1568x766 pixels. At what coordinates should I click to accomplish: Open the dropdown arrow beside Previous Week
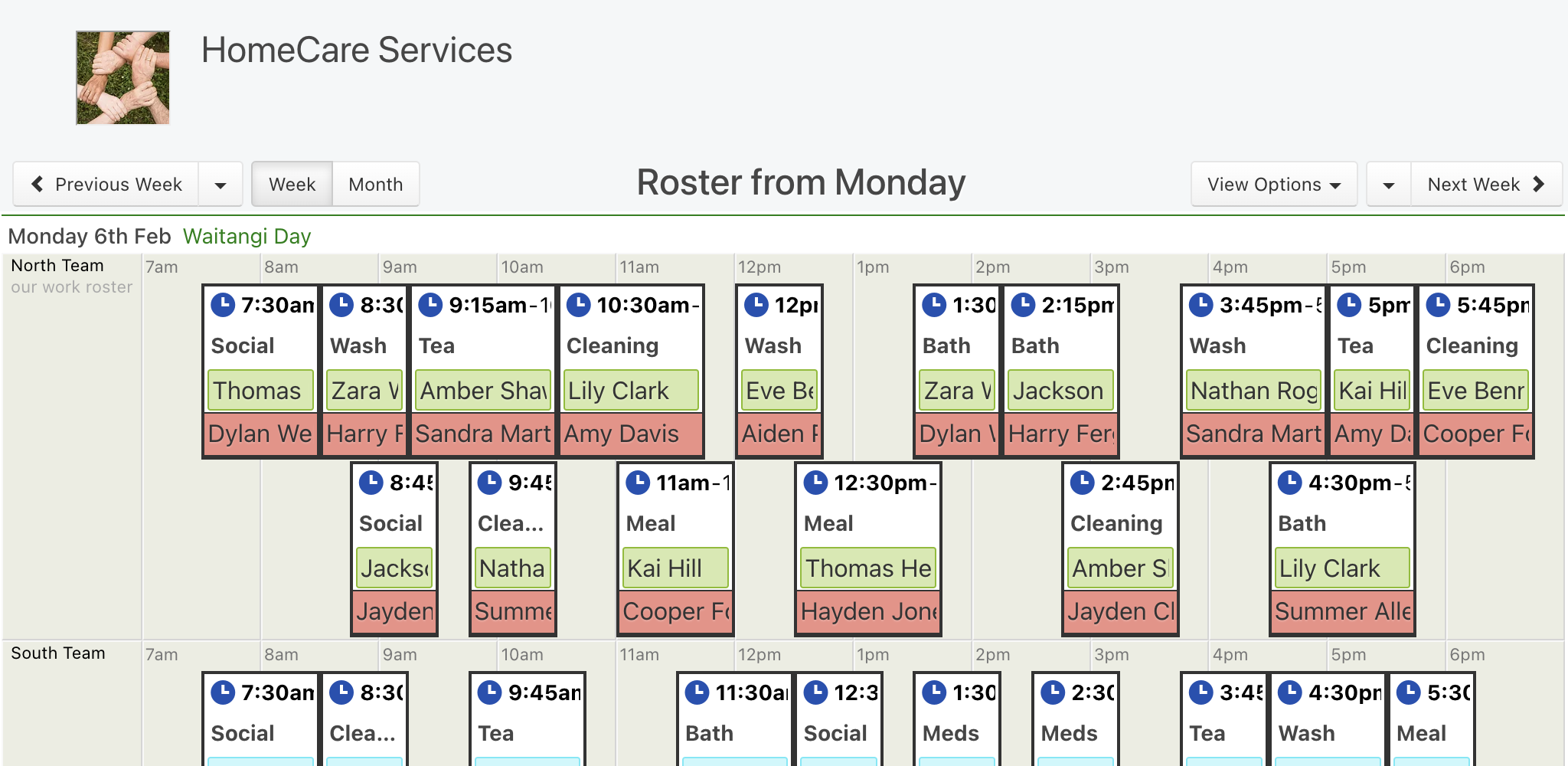pos(220,185)
